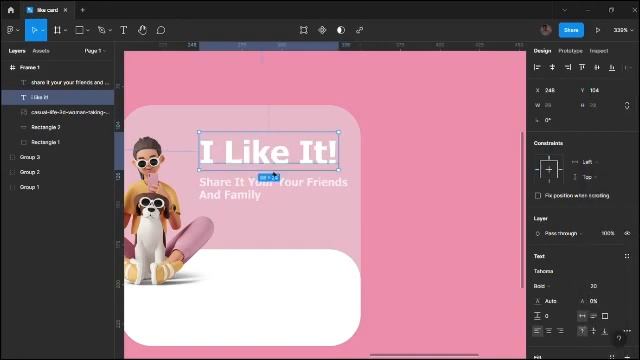The height and width of the screenshot is (360, 640).
Task: Select the Rectangle shape tool
Action: tap(80, 30)
